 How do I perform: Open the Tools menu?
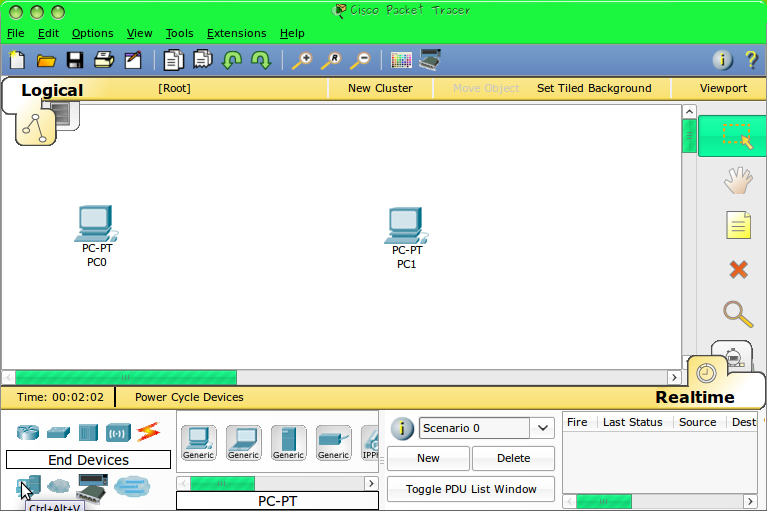(x=180, y=33)
